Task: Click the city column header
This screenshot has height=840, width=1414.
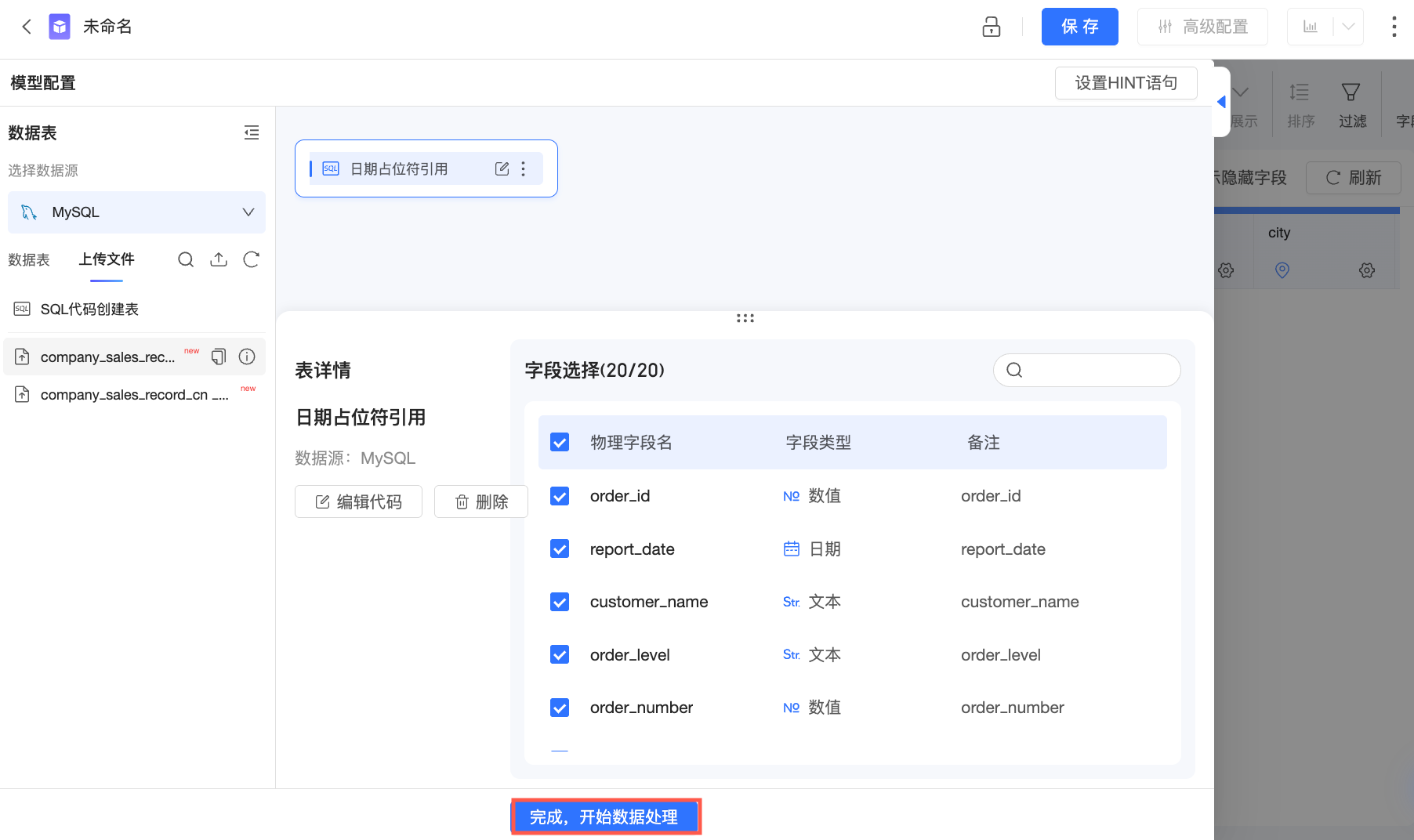Action: tap(1279, 233)
